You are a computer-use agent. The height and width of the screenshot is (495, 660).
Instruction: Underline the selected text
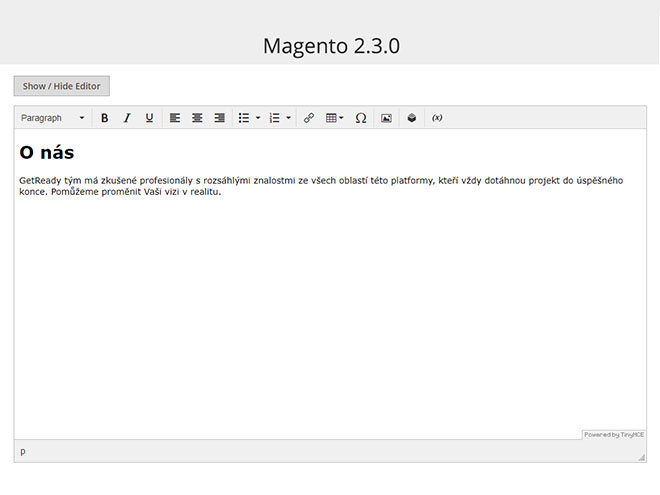click(149, 118)
